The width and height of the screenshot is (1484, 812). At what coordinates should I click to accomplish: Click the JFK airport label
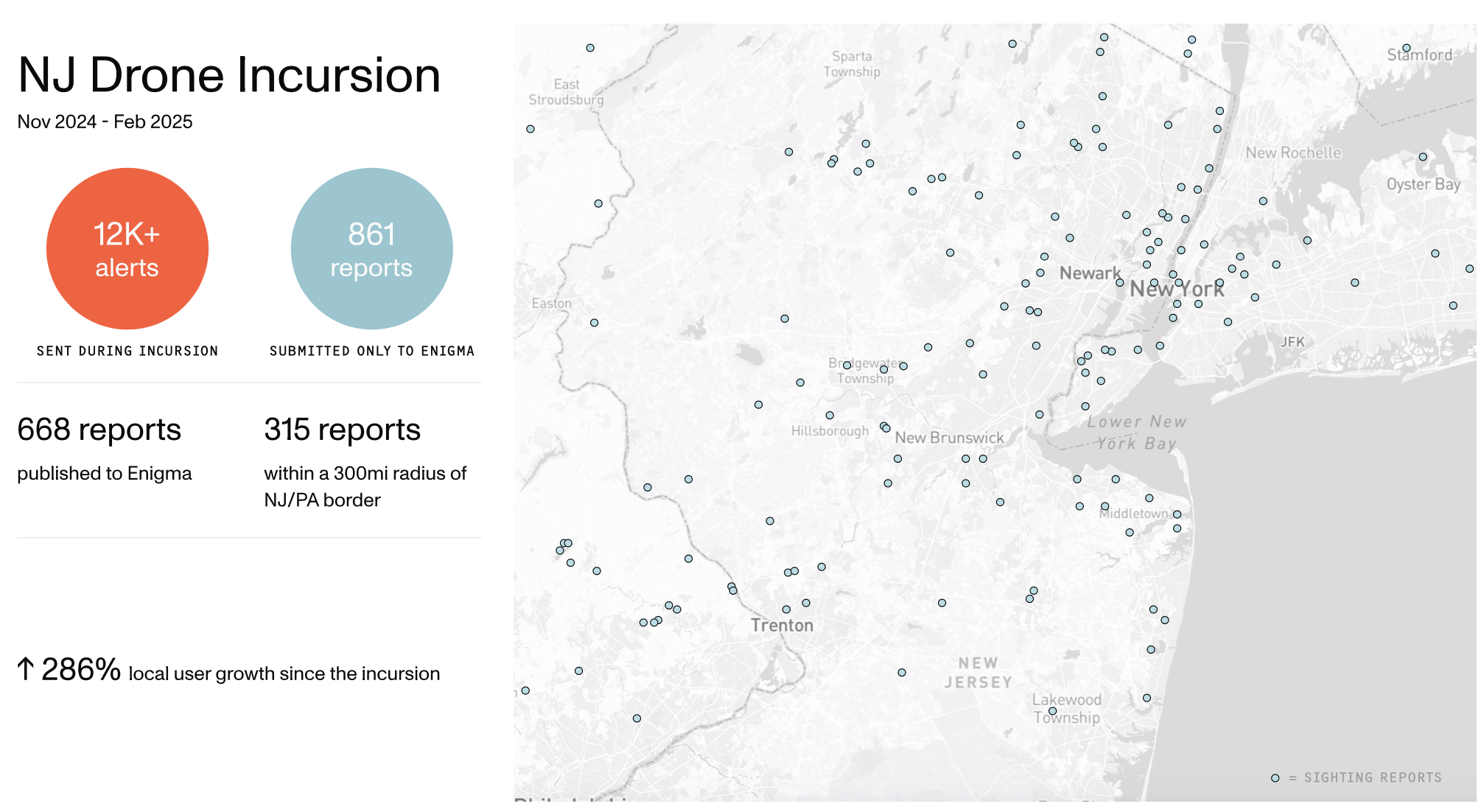coord(1292,342)
